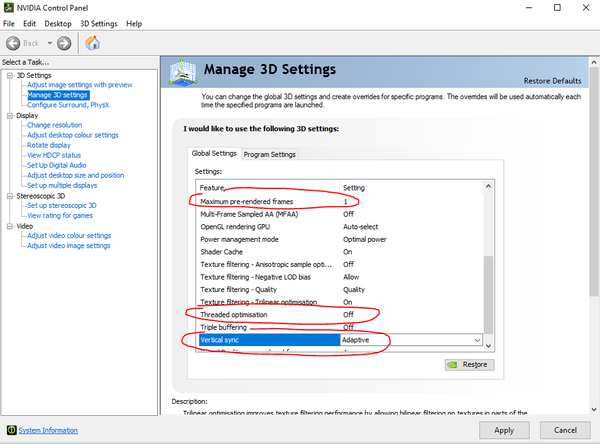Open Adjust desktop size and position
Viewport: 600px width, 444px height.
pos(75,175)
